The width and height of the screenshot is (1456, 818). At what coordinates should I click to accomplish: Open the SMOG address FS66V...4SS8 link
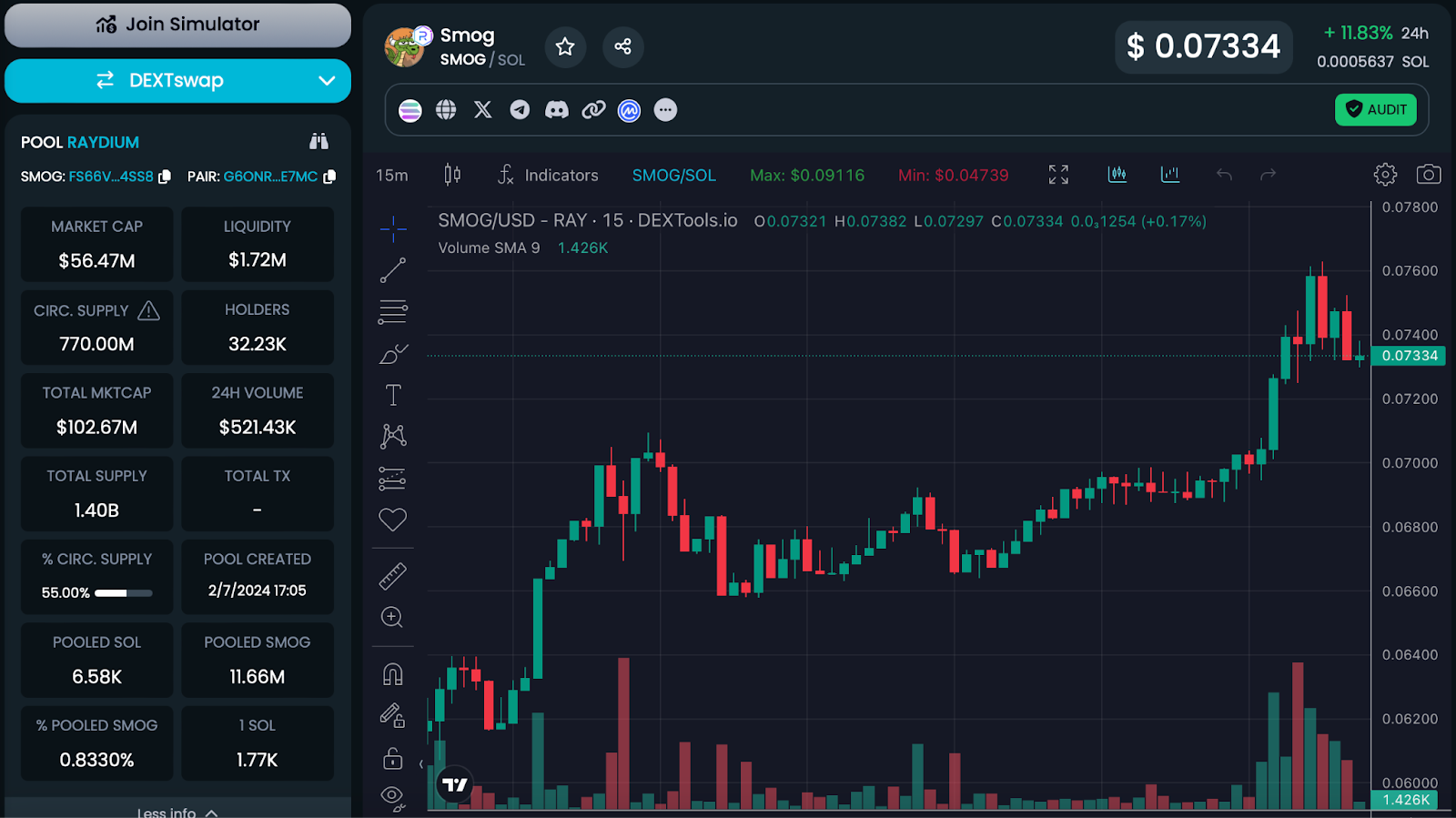coord(111,177)
